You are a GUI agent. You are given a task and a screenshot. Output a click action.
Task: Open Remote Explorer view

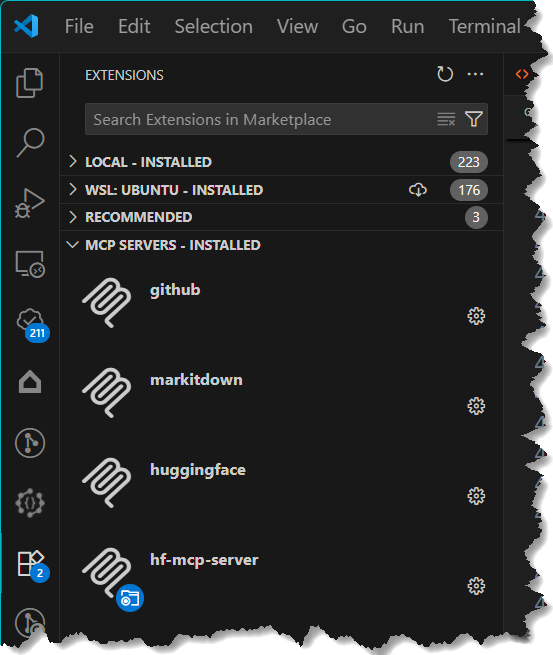[x=30, y=264]
